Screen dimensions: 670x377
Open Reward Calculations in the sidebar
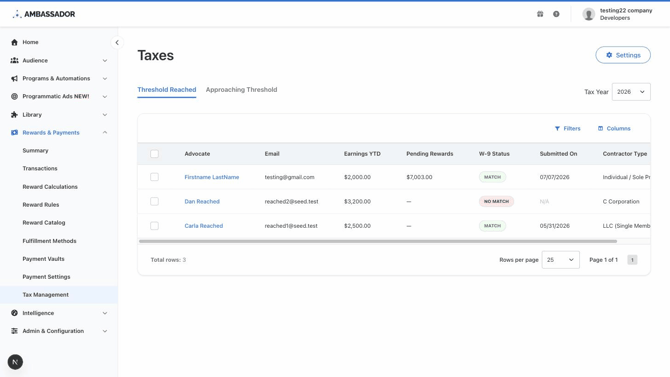click(50, 187)
